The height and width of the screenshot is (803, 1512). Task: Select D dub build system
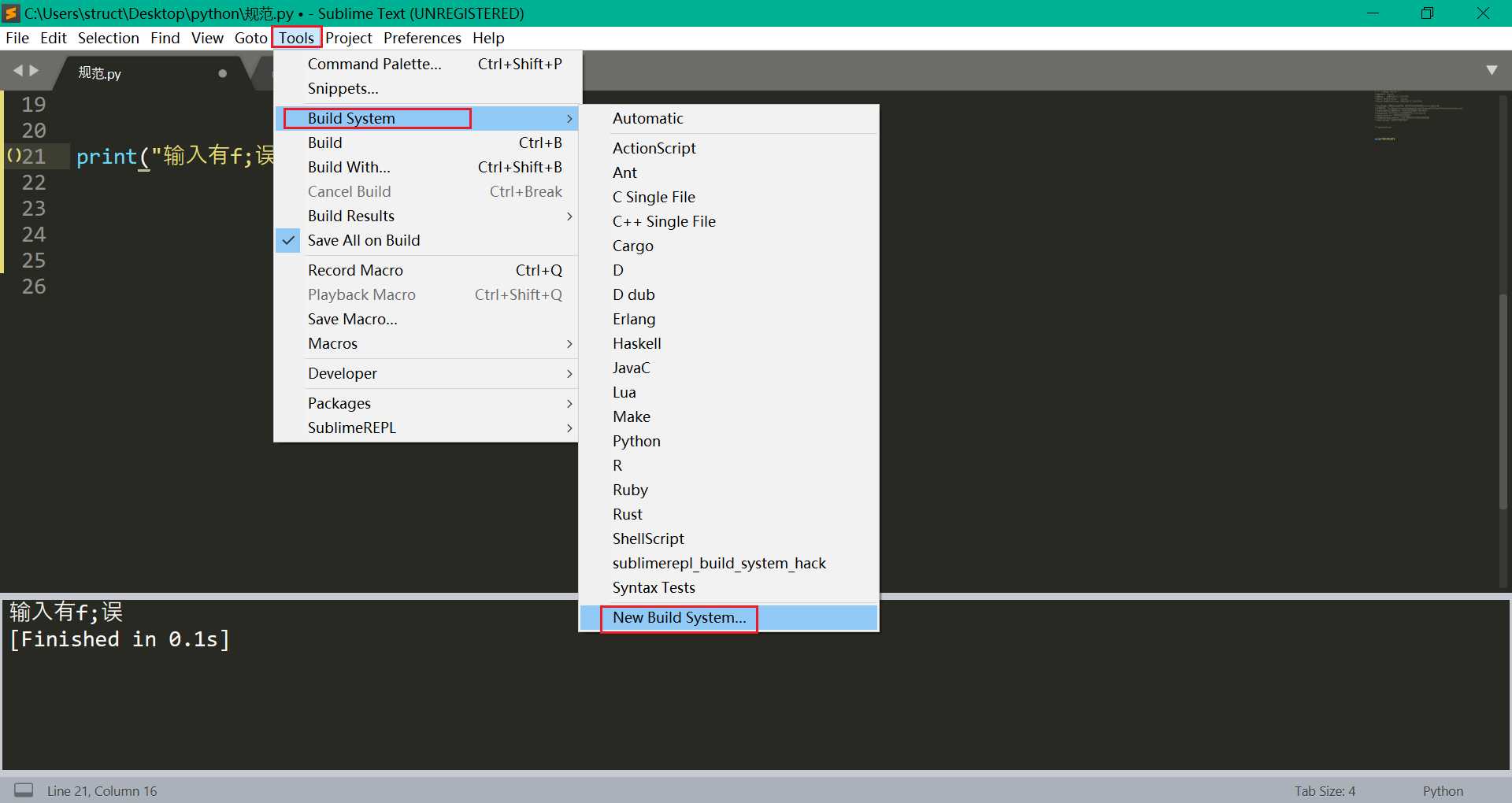(x=728, y=294)
